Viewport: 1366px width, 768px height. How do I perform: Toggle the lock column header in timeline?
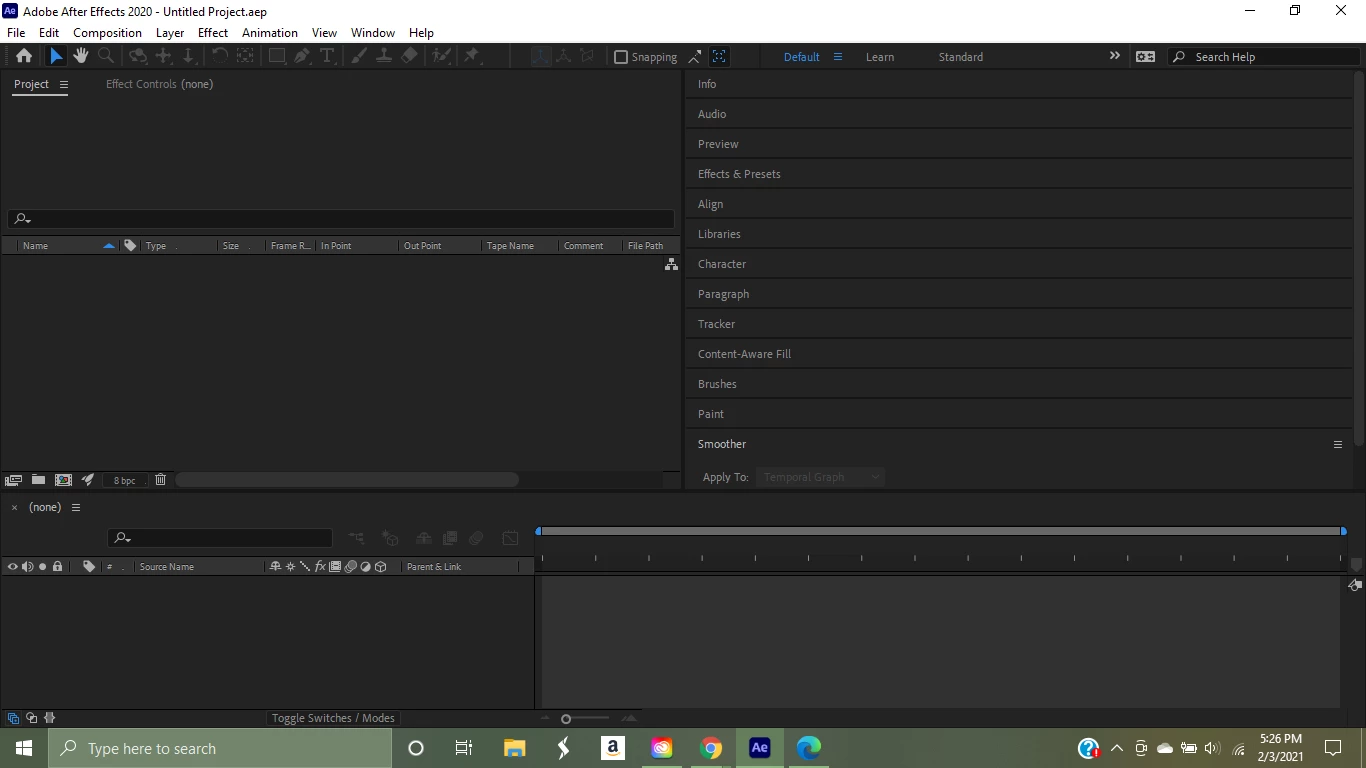pyautogui.click(x=58, y=567)
